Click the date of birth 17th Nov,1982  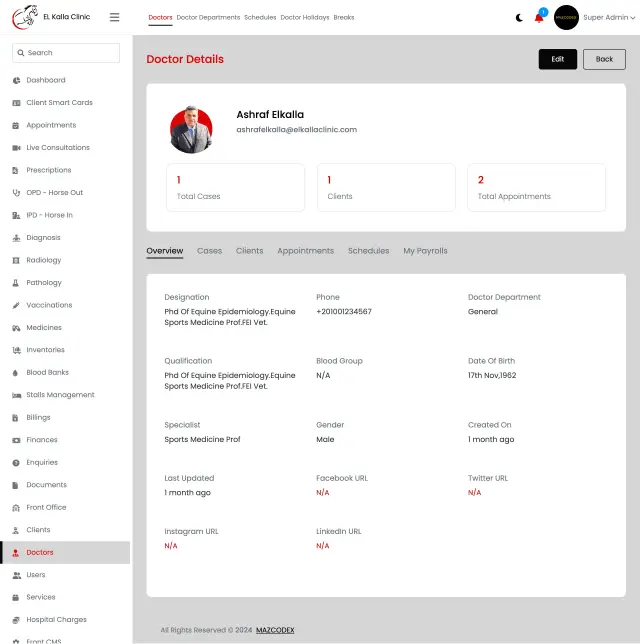(x=492, y=375)
